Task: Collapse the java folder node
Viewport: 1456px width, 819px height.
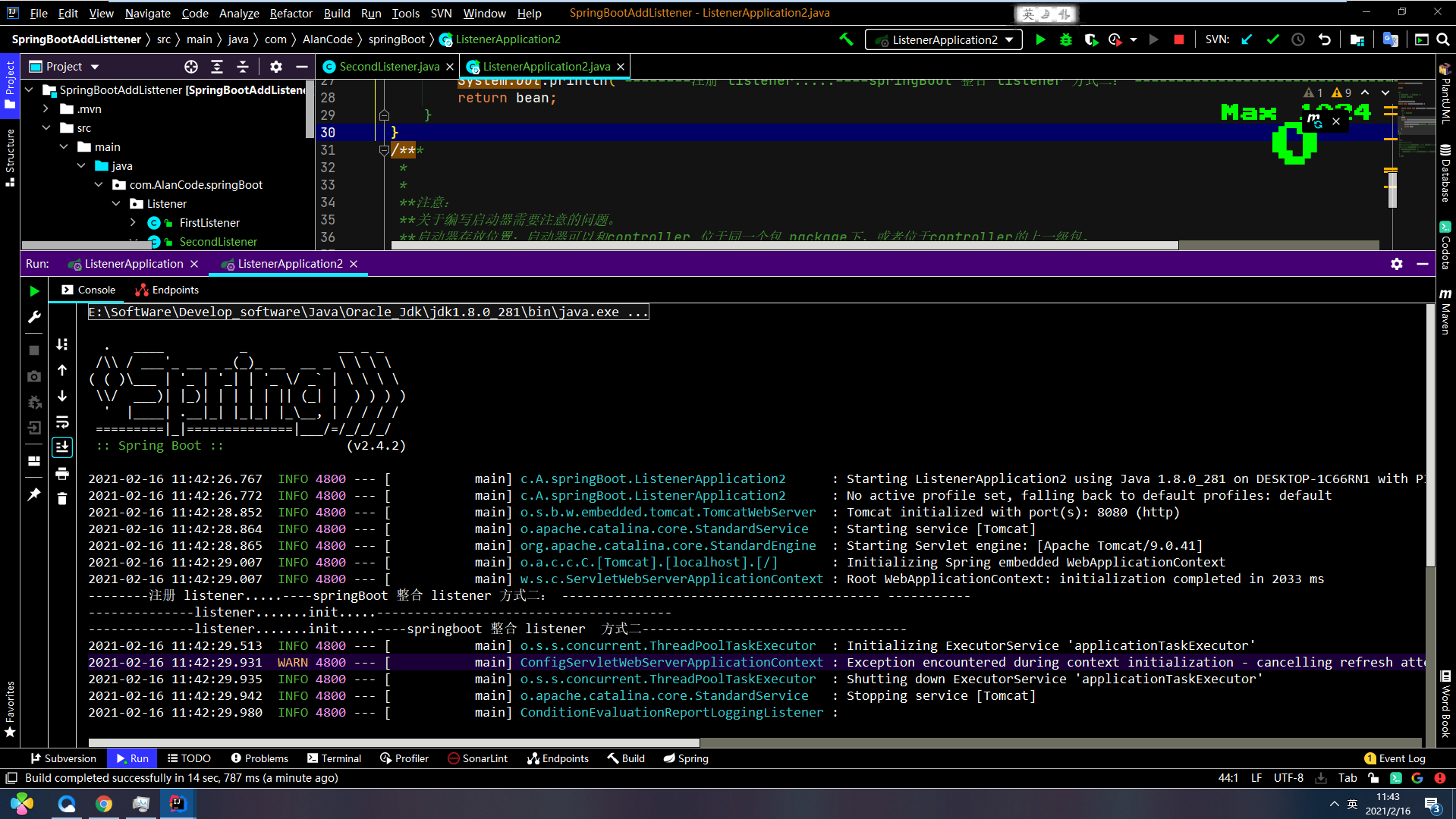Action: tap(81, 165)
